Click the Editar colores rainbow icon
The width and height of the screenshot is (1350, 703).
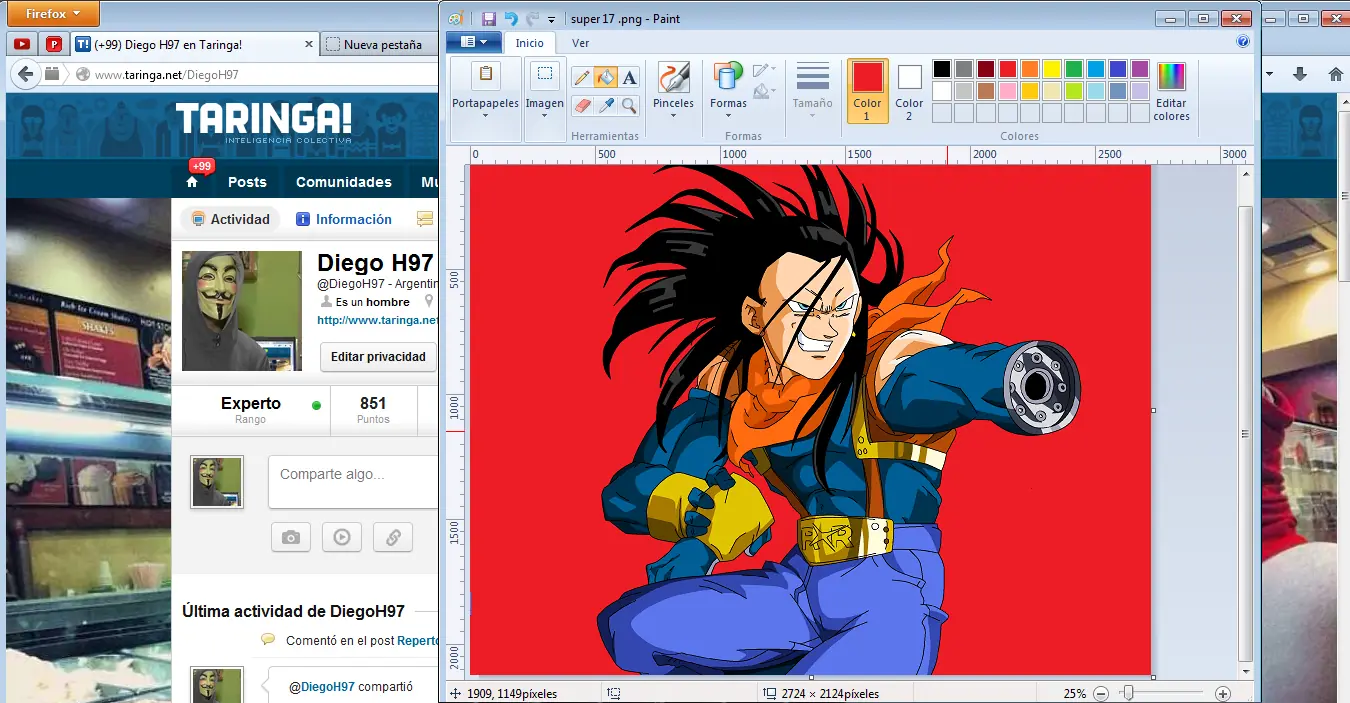(1171, 77)
